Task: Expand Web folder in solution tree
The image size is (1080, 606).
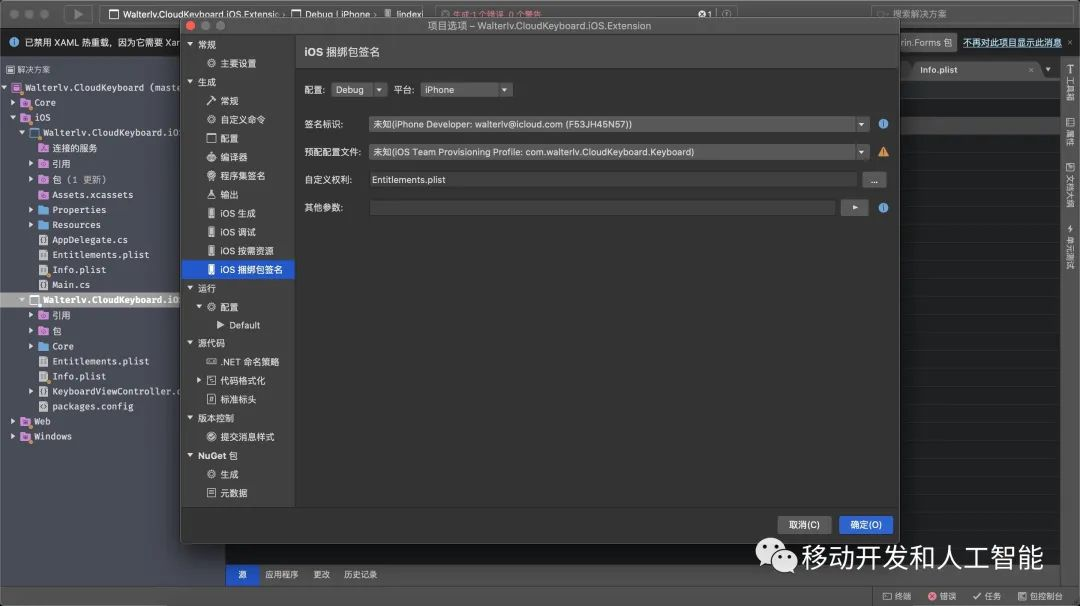Action: pos(13,421)
